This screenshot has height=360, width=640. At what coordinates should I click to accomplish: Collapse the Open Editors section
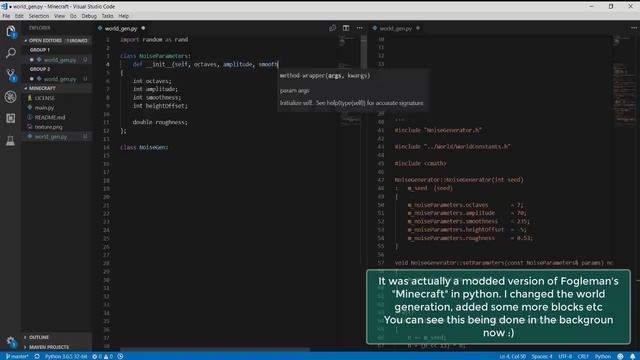(56, 40)
